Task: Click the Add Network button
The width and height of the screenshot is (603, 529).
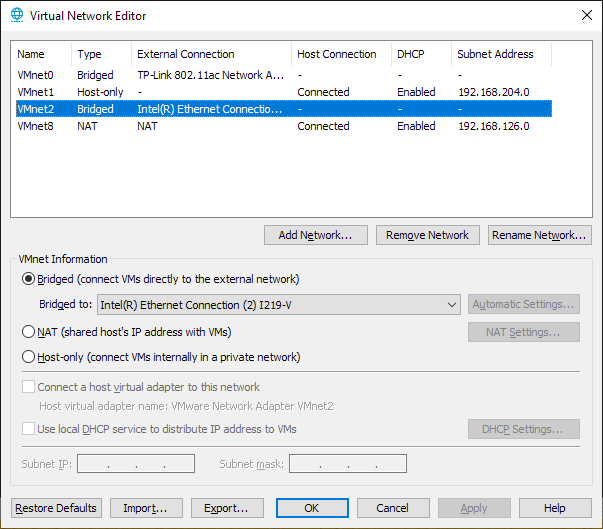Action: 315,235
